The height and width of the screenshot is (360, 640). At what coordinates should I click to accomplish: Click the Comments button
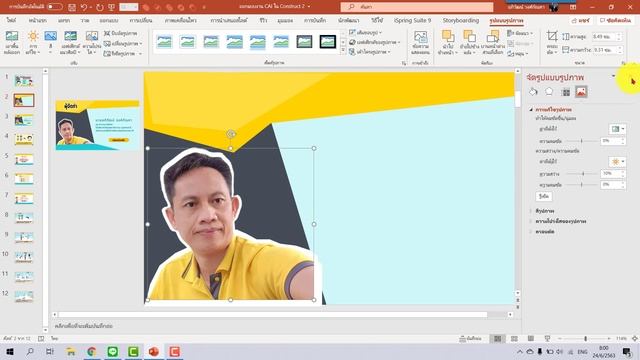tap(616, 20)
